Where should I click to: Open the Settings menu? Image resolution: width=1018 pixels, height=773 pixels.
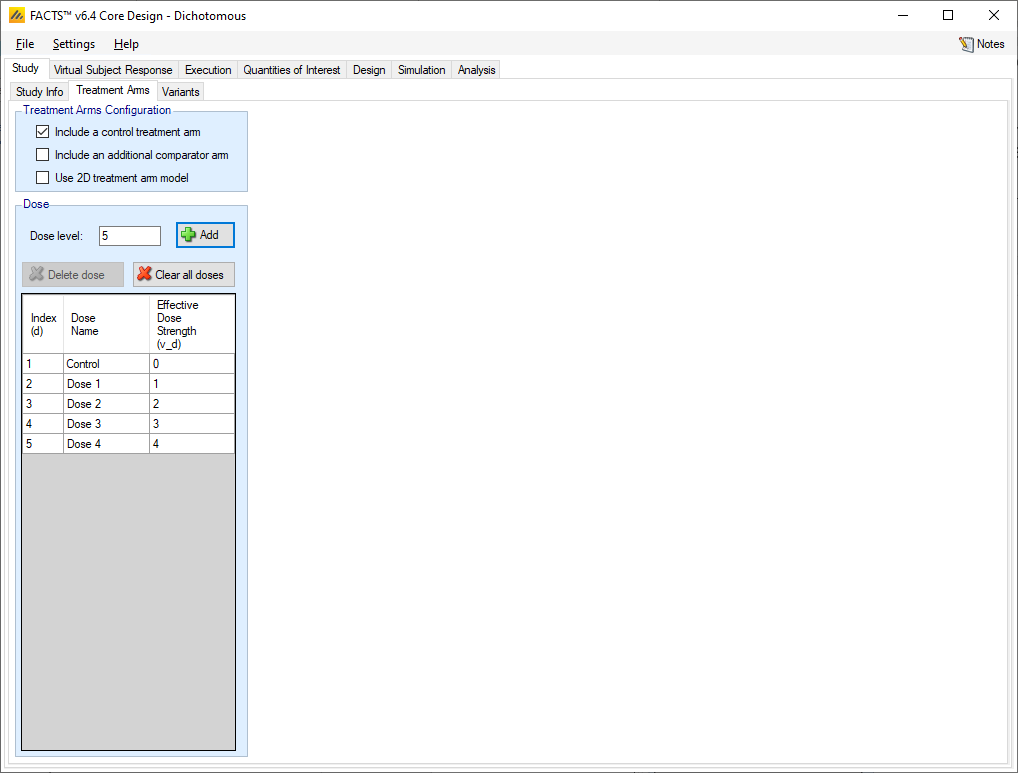pyautogui.click(x=74, y=44)
